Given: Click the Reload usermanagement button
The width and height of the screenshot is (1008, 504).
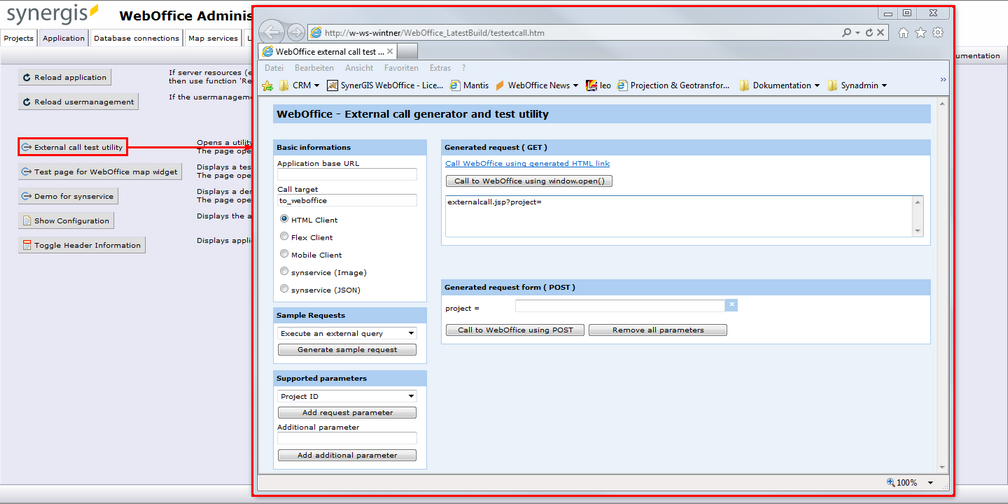Looking at the screenshot, I should (x=78, y=102).
